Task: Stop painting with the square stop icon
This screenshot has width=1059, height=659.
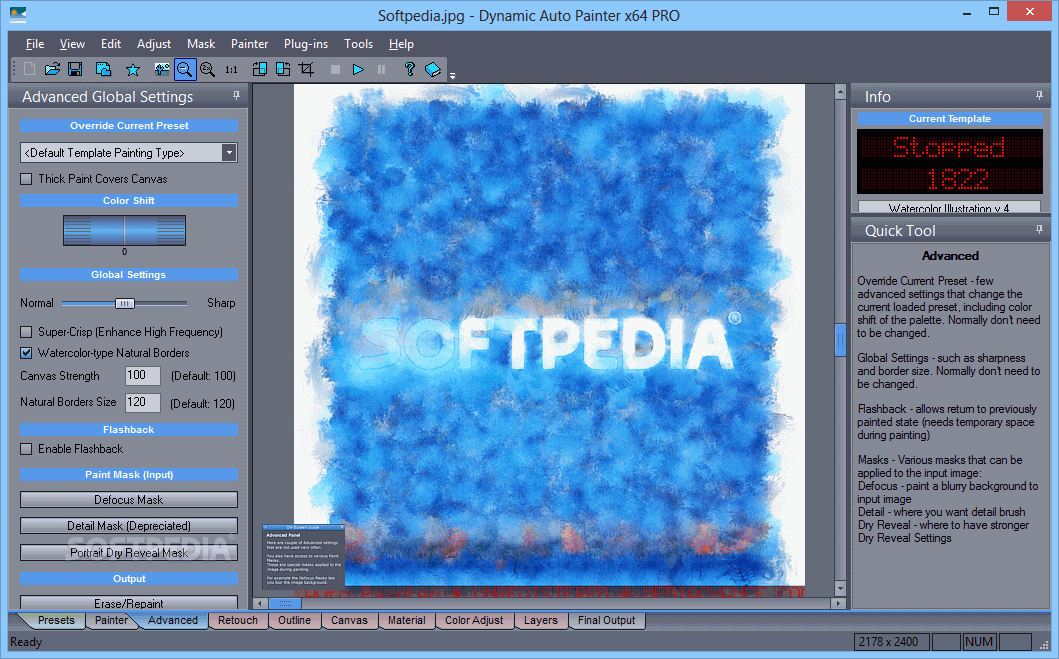Action: click(x=335, y=69)
